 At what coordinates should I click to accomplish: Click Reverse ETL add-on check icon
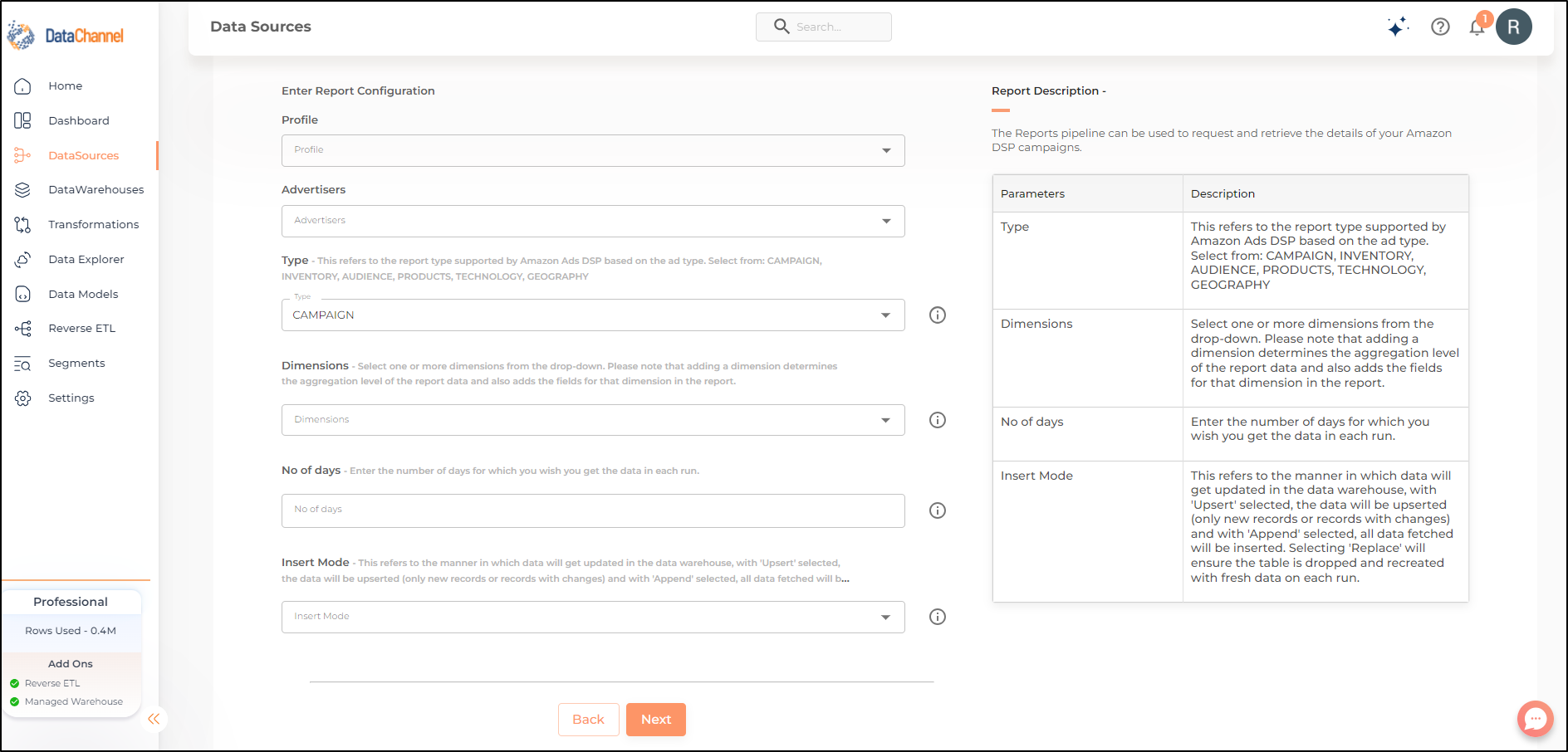coord(14,684)
